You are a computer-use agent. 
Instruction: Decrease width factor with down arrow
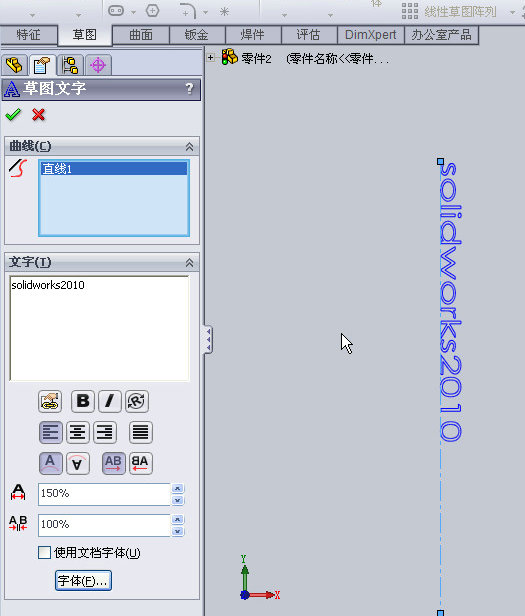tap(178, 500)
